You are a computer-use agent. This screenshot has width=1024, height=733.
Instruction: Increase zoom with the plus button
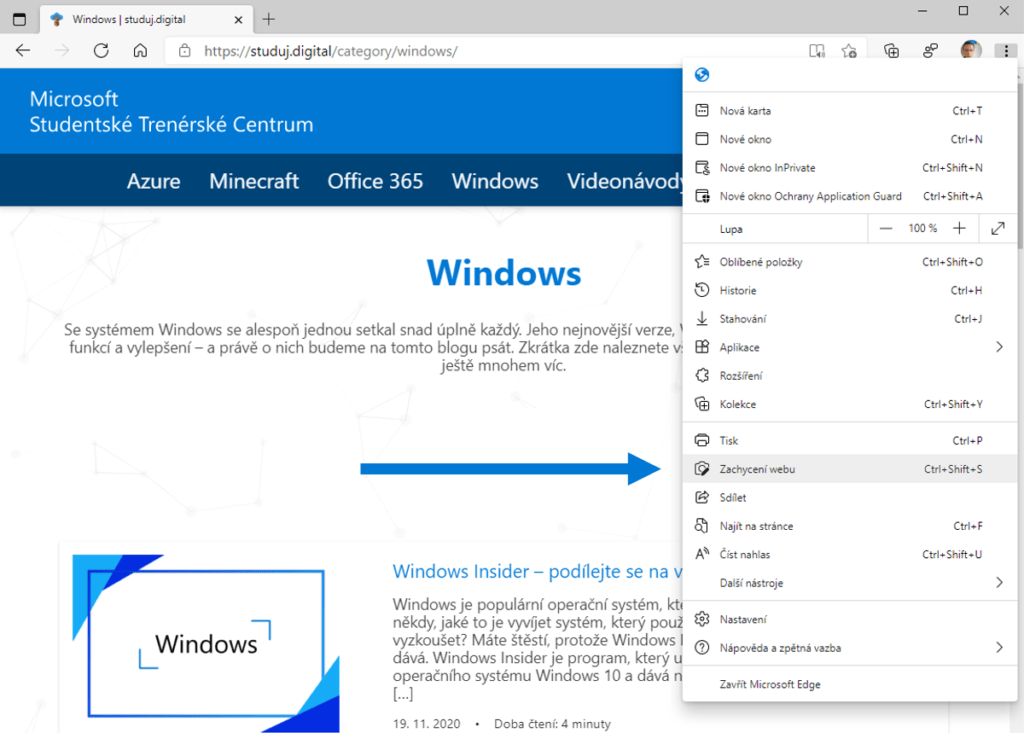click(959, 228)
